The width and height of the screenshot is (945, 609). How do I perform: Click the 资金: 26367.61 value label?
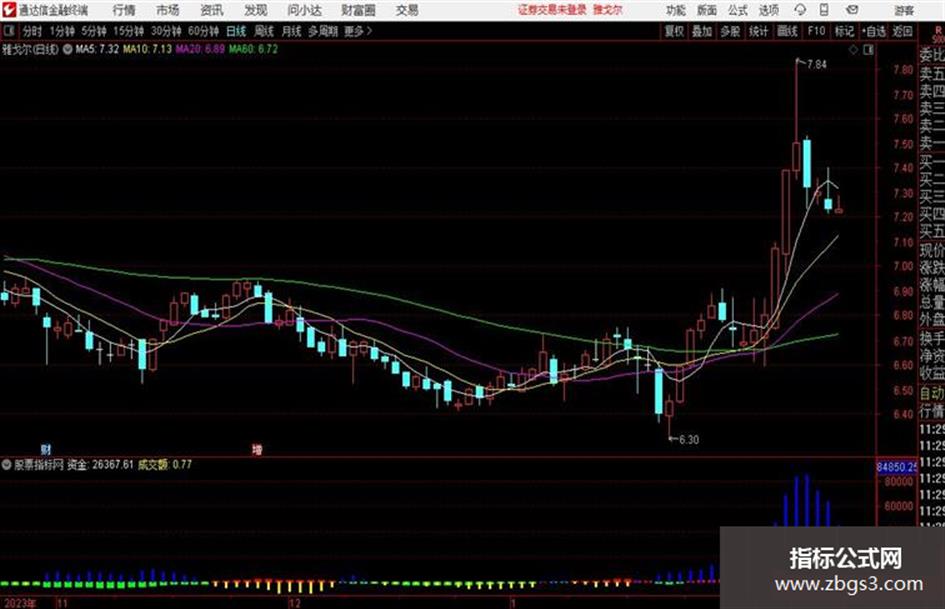tap(99, 464)
